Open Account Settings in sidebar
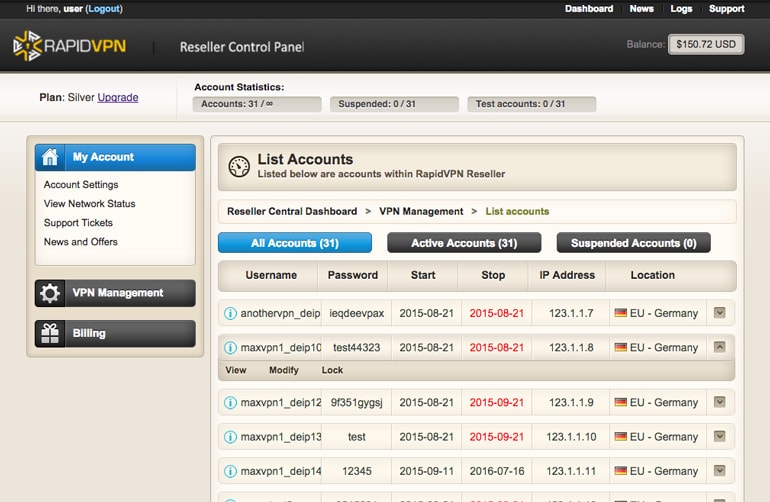This screenshot has height=502, width=770. tap(81, 185)
